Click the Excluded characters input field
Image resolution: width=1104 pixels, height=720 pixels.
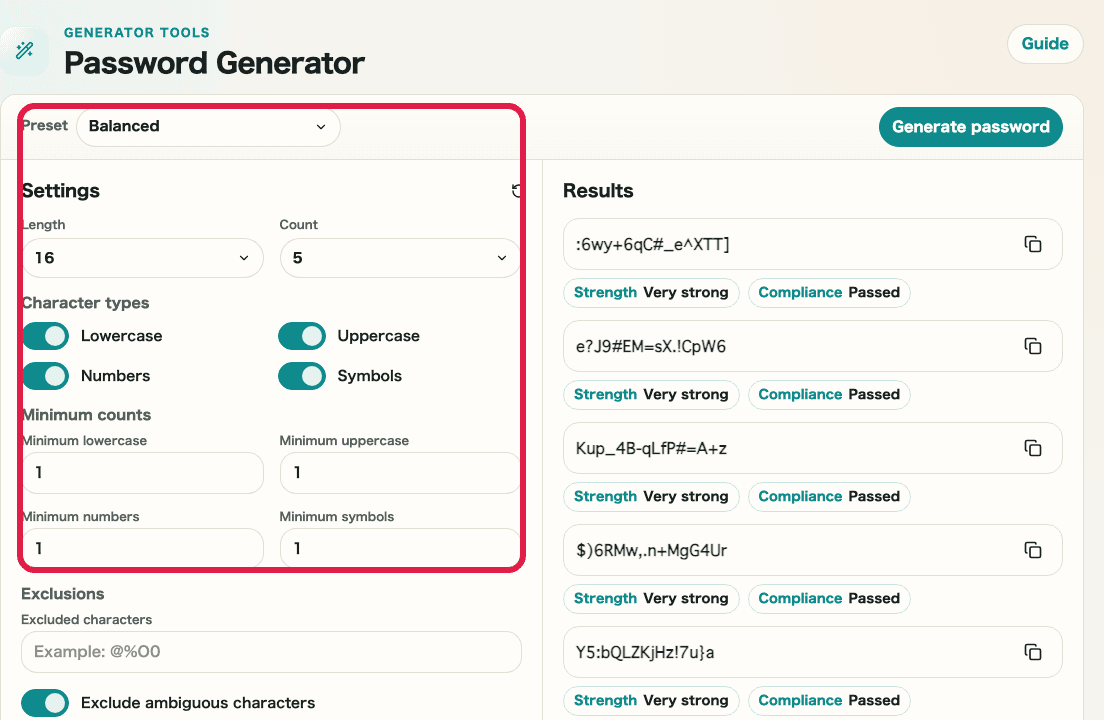point(271,652)
